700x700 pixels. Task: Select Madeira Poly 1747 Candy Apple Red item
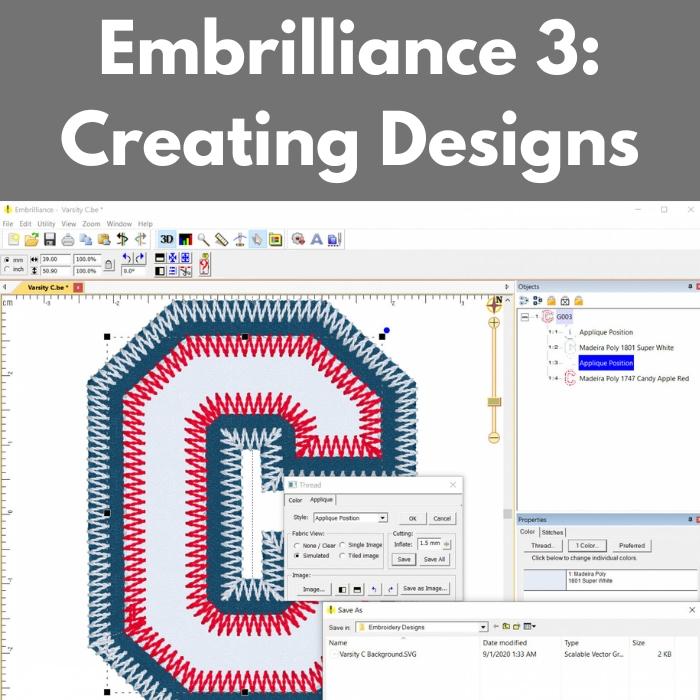click(x=634, y=379)
